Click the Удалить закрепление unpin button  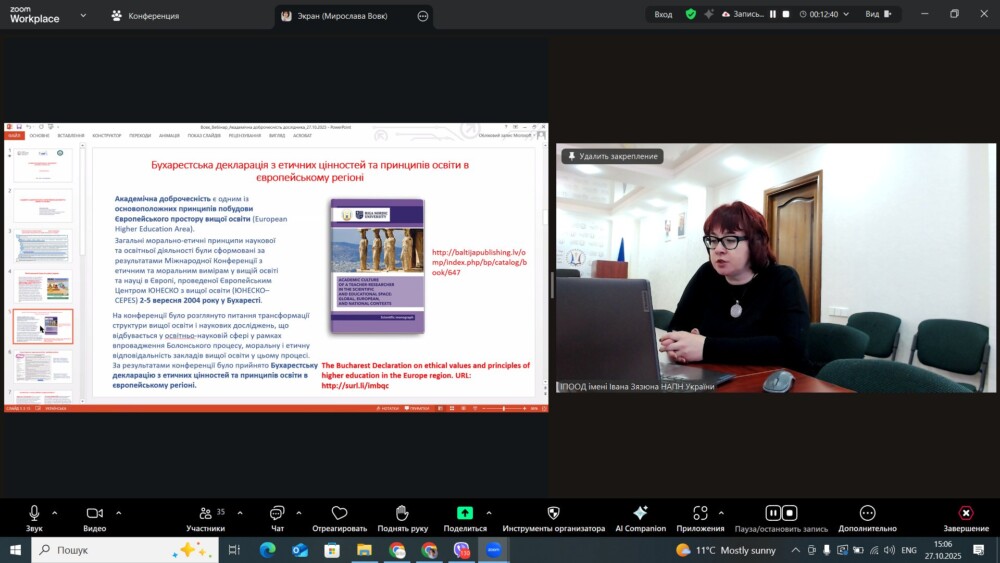pos(612,156)
